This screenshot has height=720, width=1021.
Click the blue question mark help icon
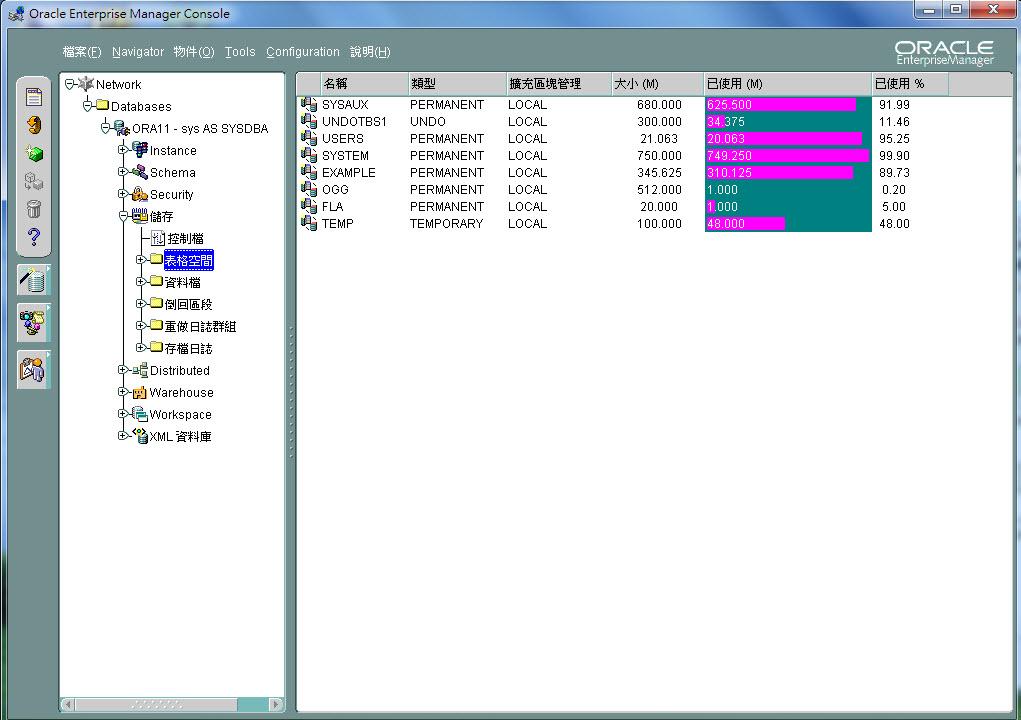point(34,237)
